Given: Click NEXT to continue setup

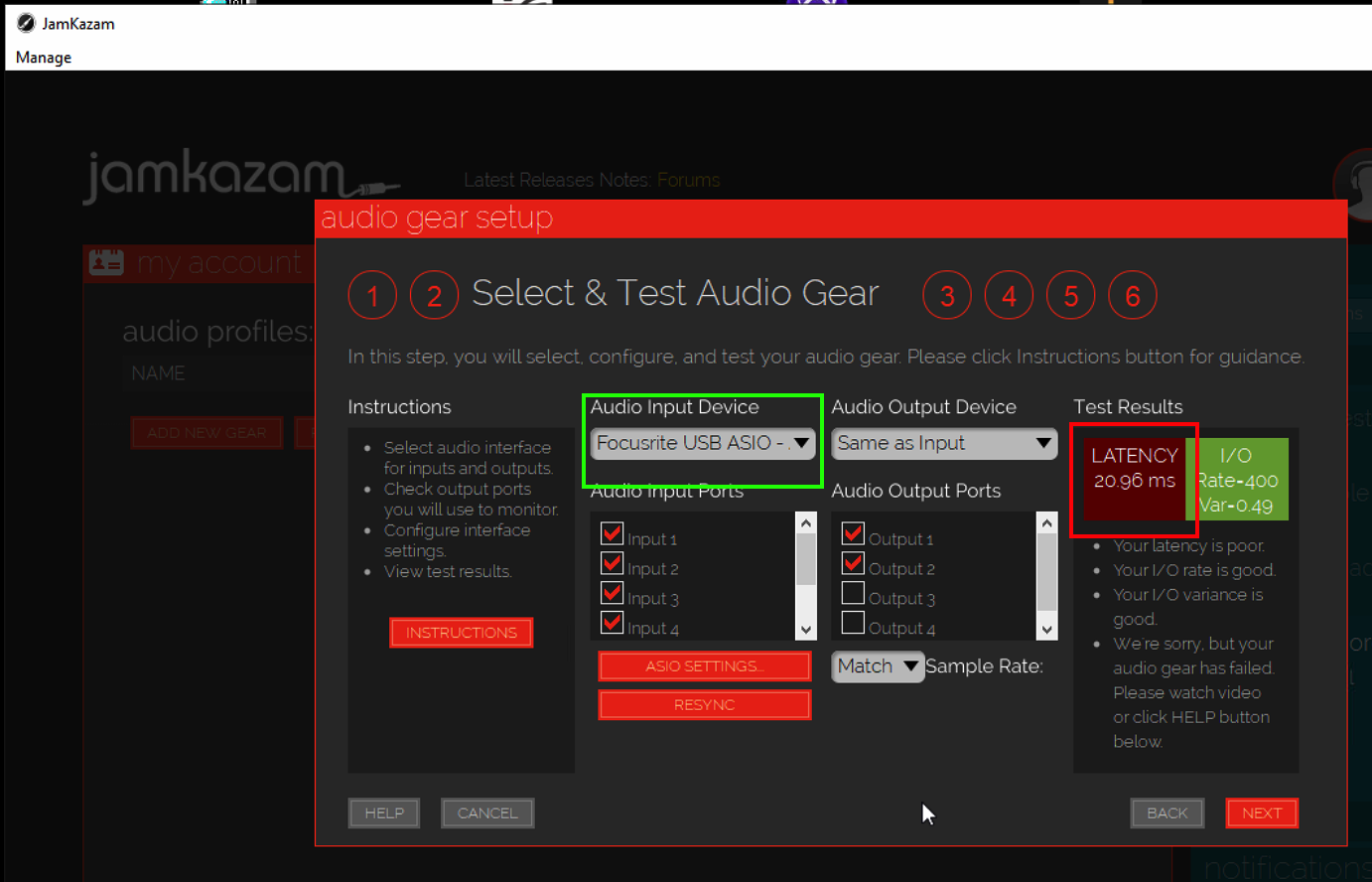Looking at the screenshot, I should click(1262, 813).
